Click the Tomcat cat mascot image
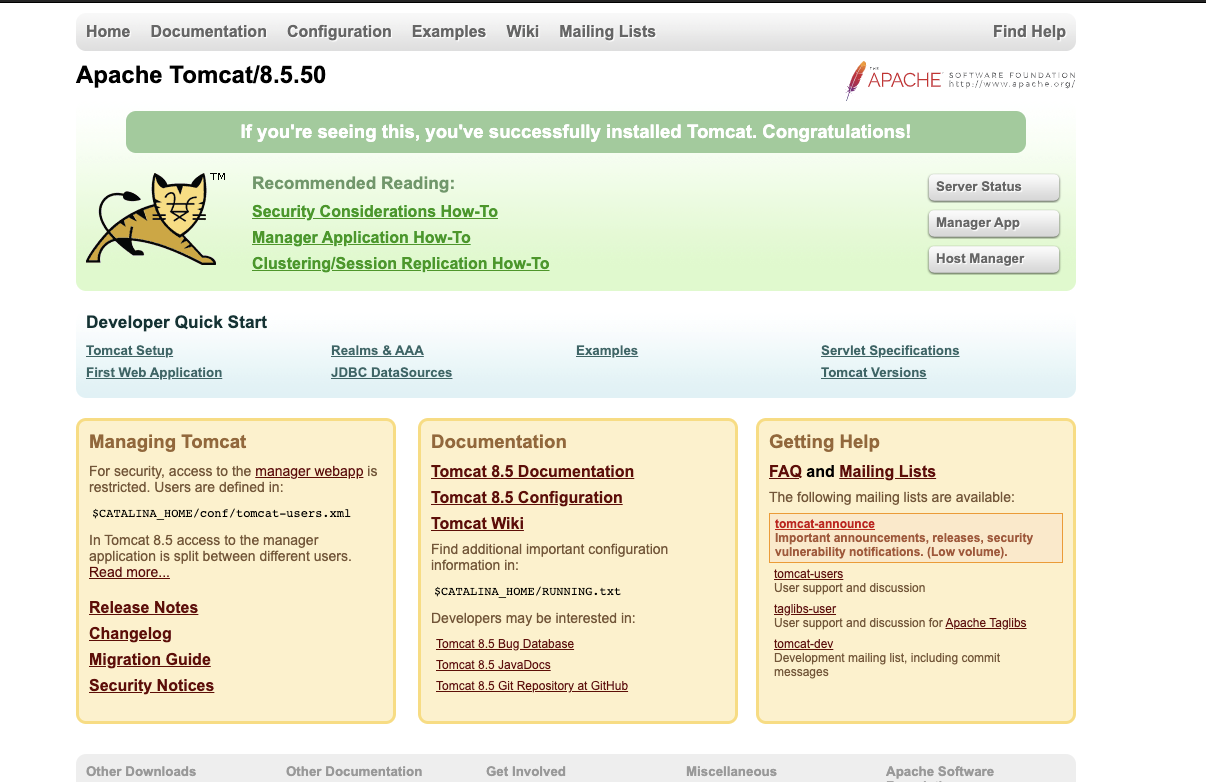The width and height of the screenshot is (1206, 782). tap(156, 218)
